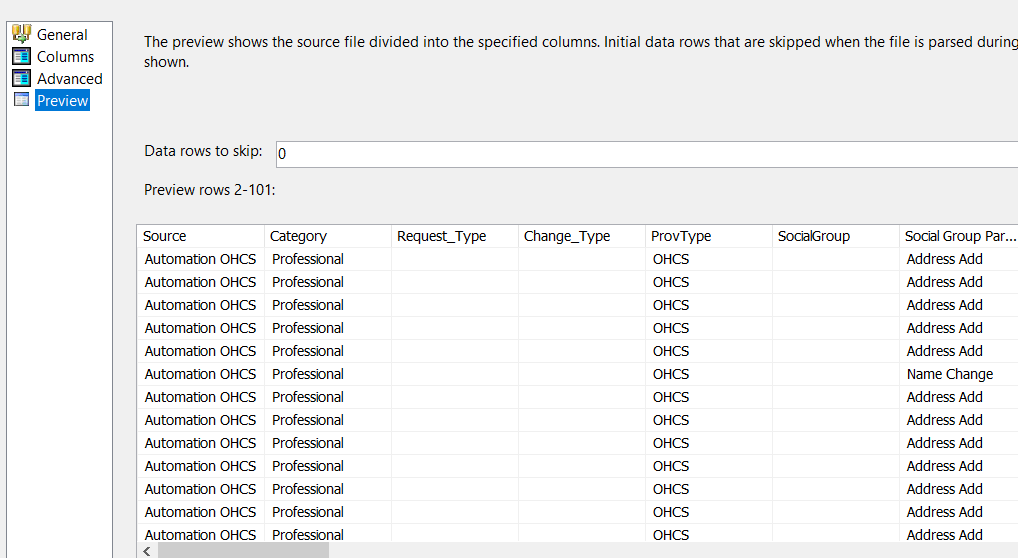The height and width of the screenshot is (558, 1018).
Task: Click the Social Group Par... column header
Action: click(x=958, y=236)
